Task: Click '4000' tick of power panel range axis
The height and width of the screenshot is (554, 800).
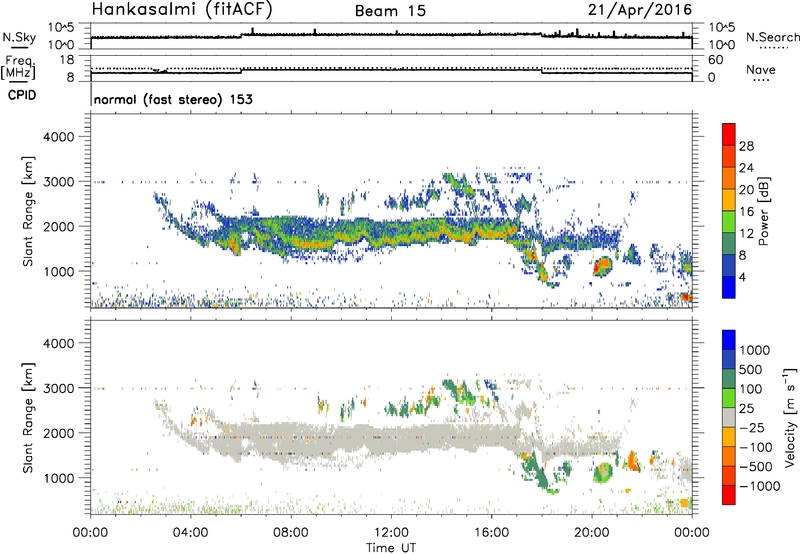Action: point(58,137)
